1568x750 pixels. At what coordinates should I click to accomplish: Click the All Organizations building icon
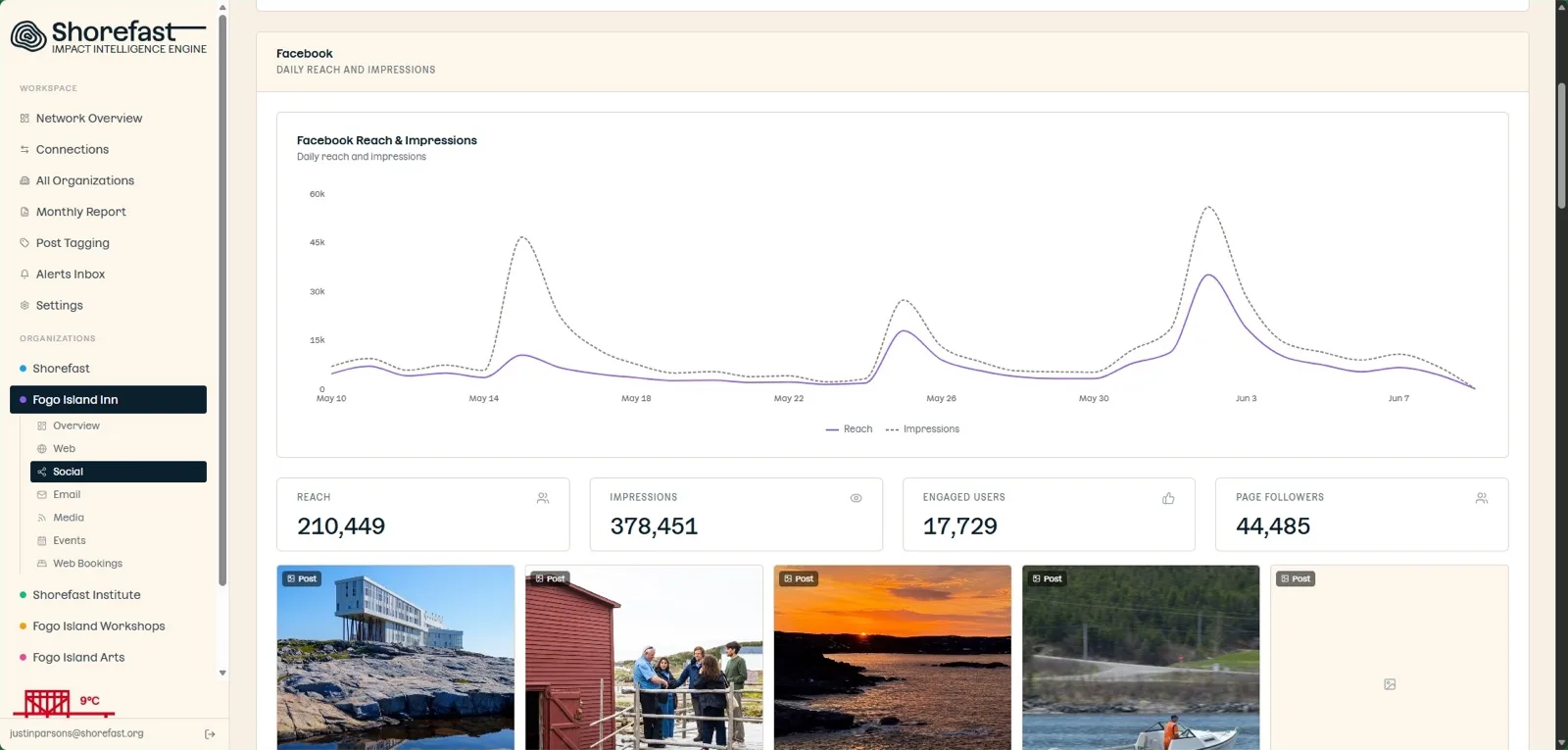[24, 181]
